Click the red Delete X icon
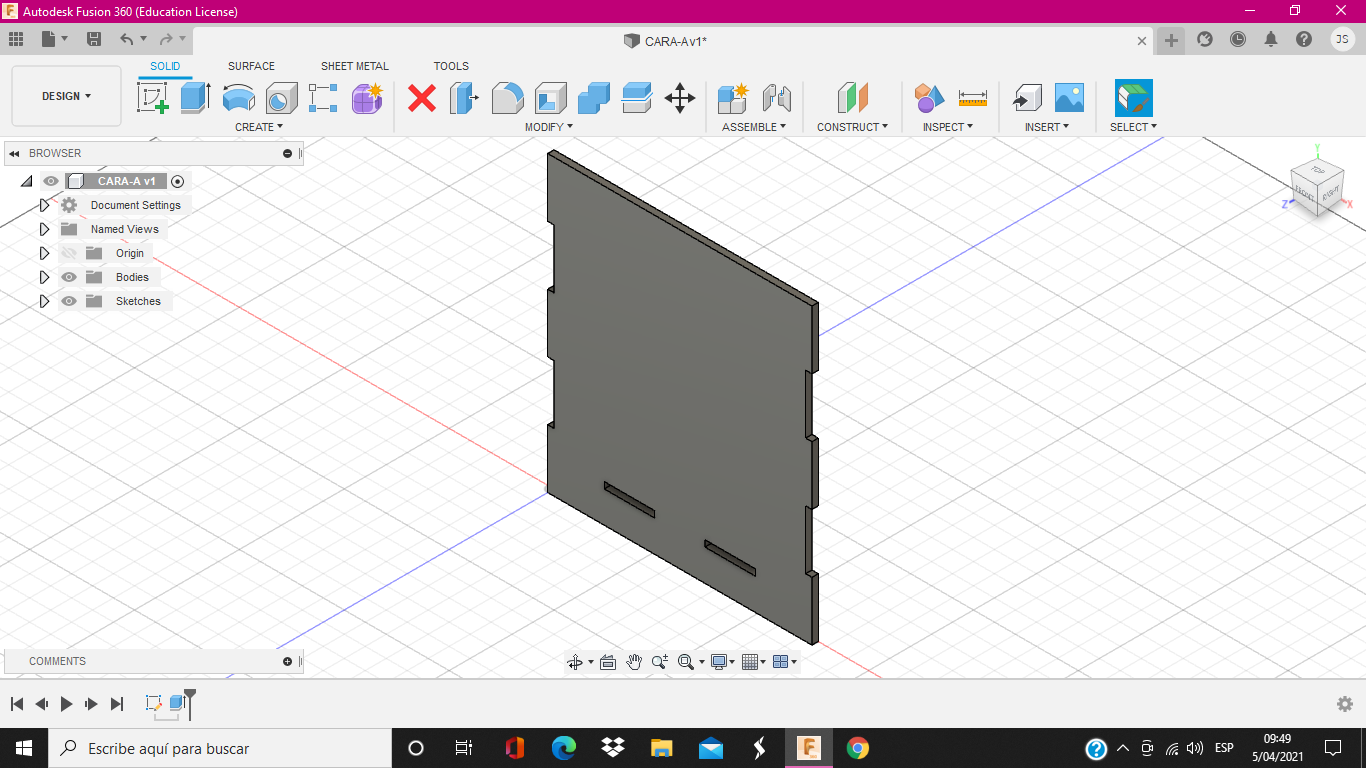Viewport: 1366px width, 768px height. (x=422, y=98)
